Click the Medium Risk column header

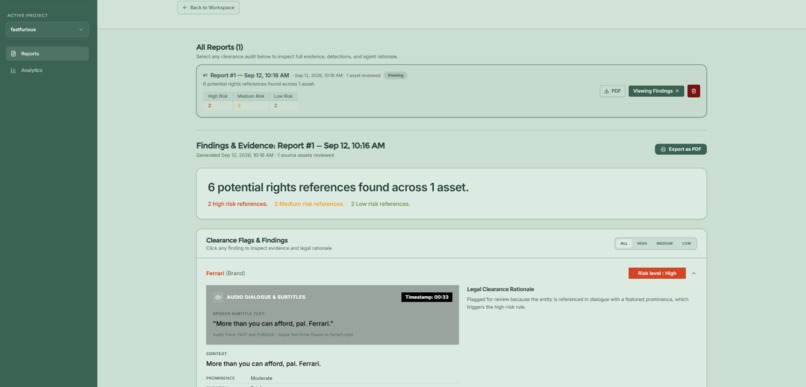click(x=250, y=96)
